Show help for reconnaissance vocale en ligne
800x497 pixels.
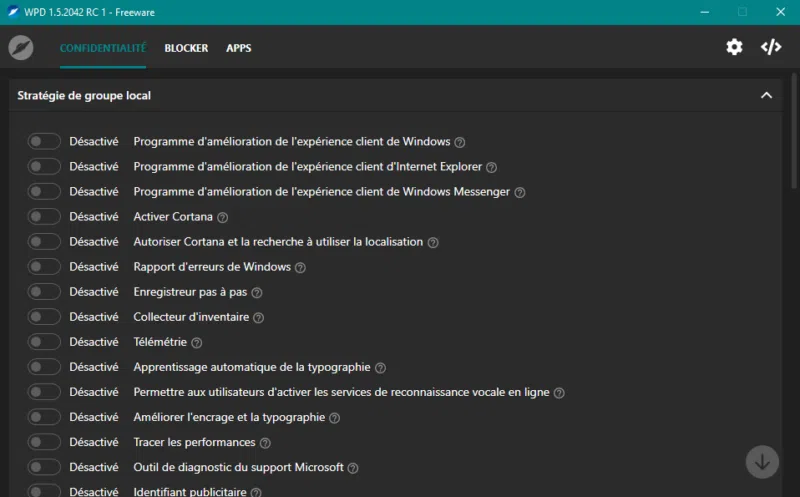(559, 392)
